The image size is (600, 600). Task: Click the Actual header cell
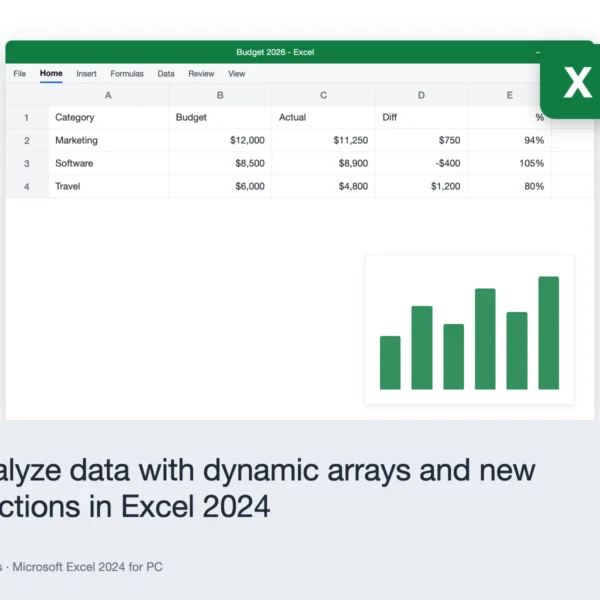tap(323, 117)
